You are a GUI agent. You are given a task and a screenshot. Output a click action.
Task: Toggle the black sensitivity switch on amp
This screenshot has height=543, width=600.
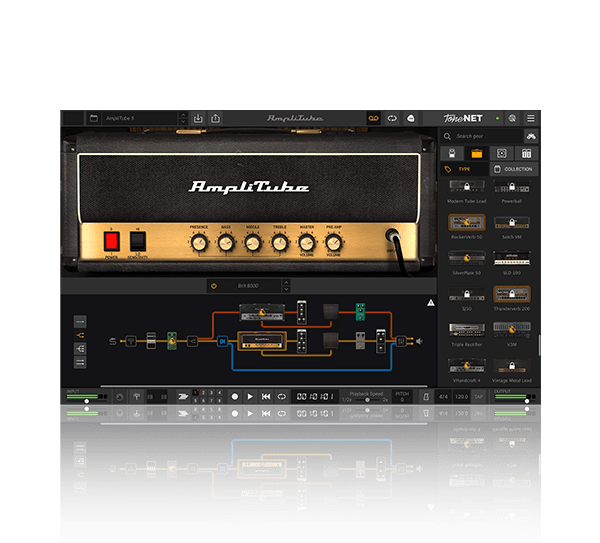point(138,241)
